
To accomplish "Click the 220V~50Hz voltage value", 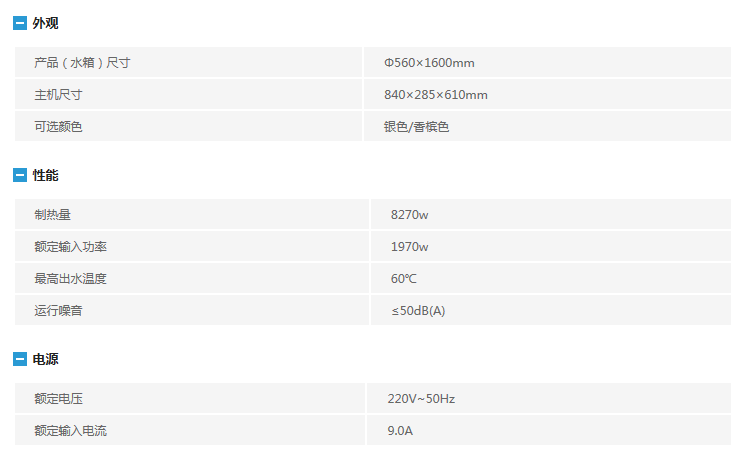I will (421, 399).
